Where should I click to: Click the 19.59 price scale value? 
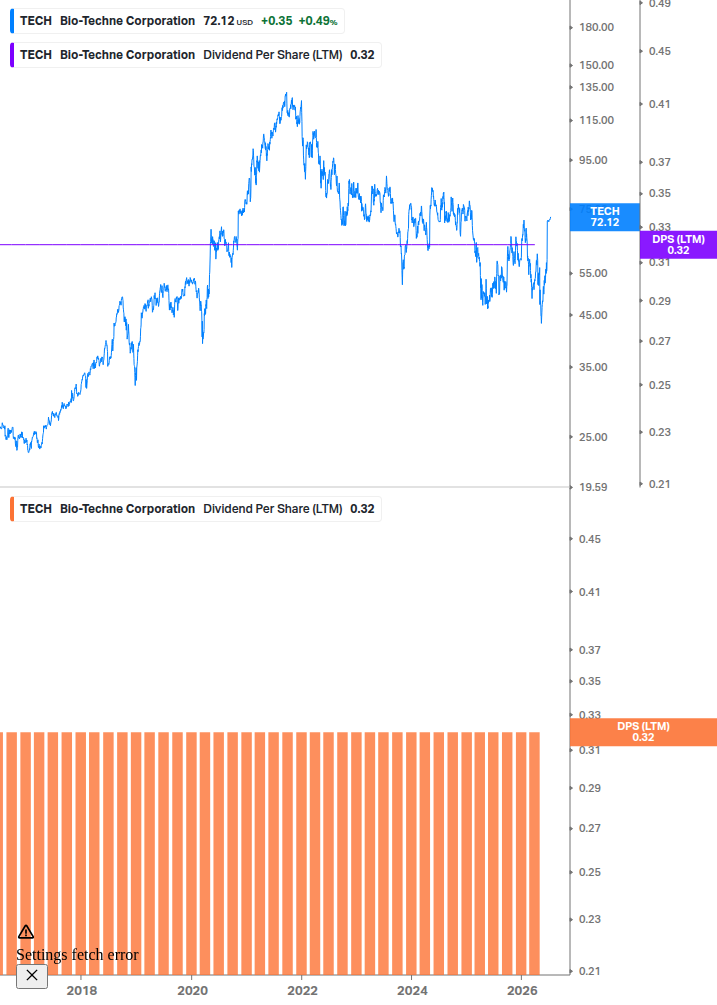tap(593, 487)
